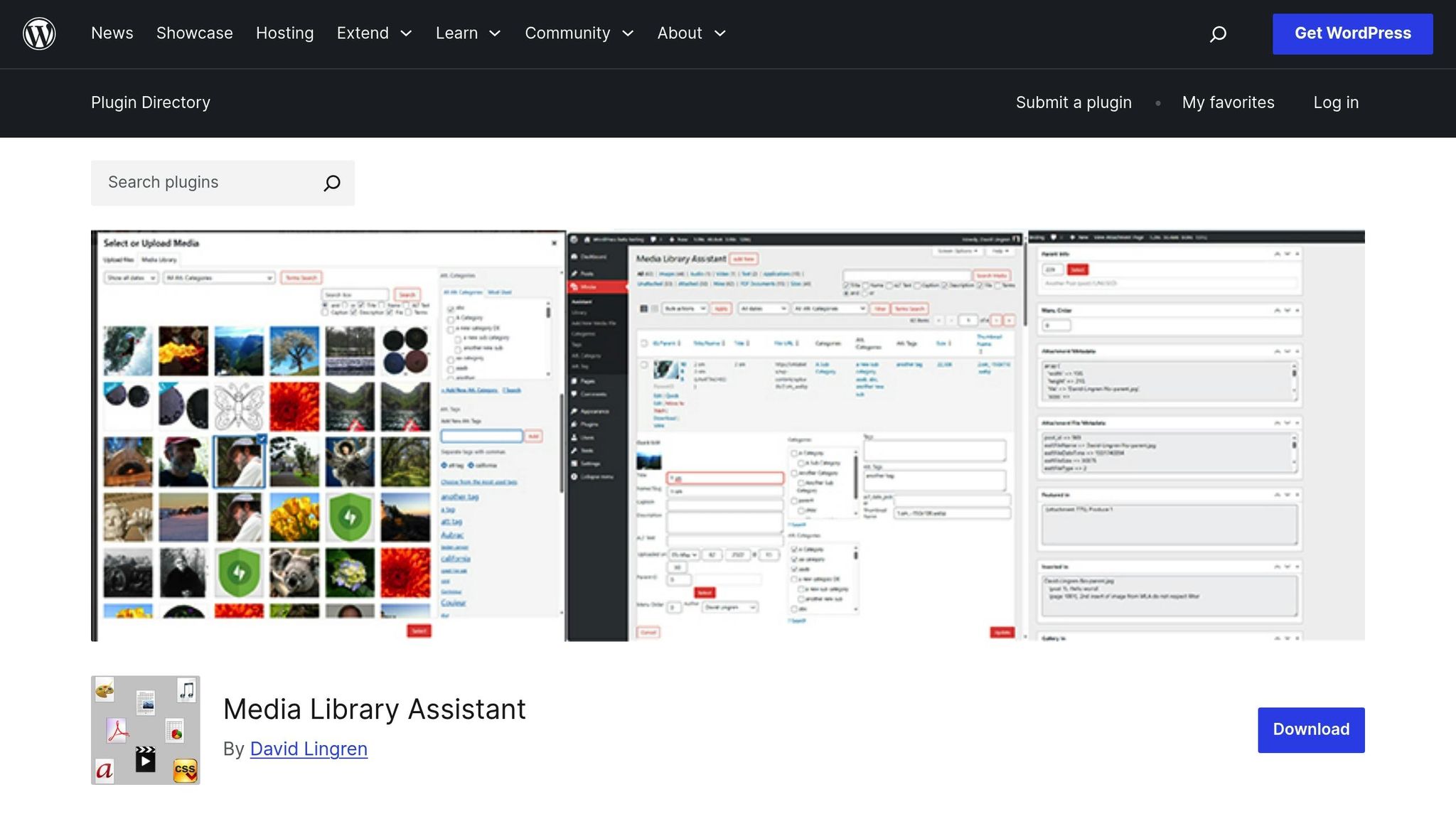Image resolution: width=1456 pixels, height=819 pixels.
Task: Open David Lingren author link
Action: [309, 749]
